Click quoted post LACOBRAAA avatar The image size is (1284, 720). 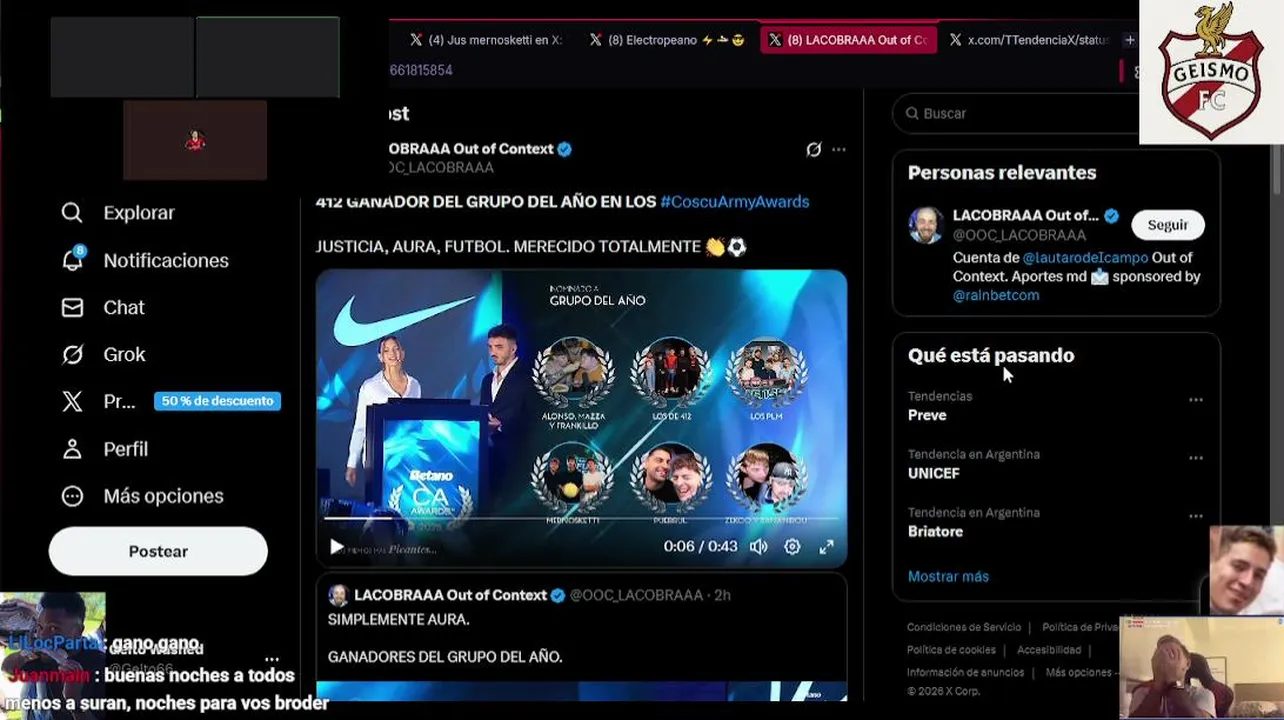[x=338, y=595]
